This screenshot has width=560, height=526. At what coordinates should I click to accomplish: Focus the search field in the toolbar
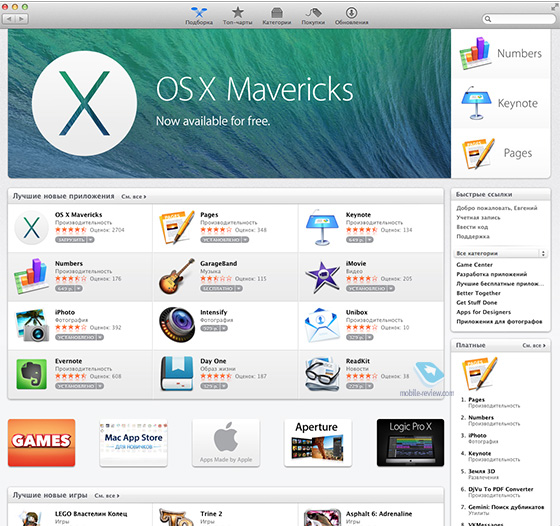(519, 19)
